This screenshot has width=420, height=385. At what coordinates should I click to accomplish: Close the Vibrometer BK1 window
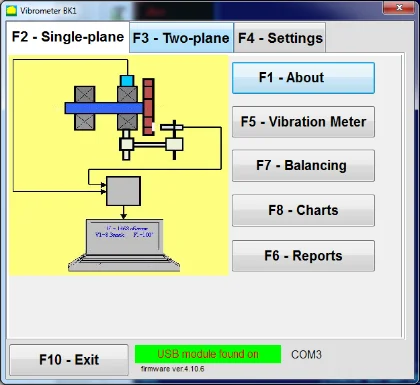(399, 8)
